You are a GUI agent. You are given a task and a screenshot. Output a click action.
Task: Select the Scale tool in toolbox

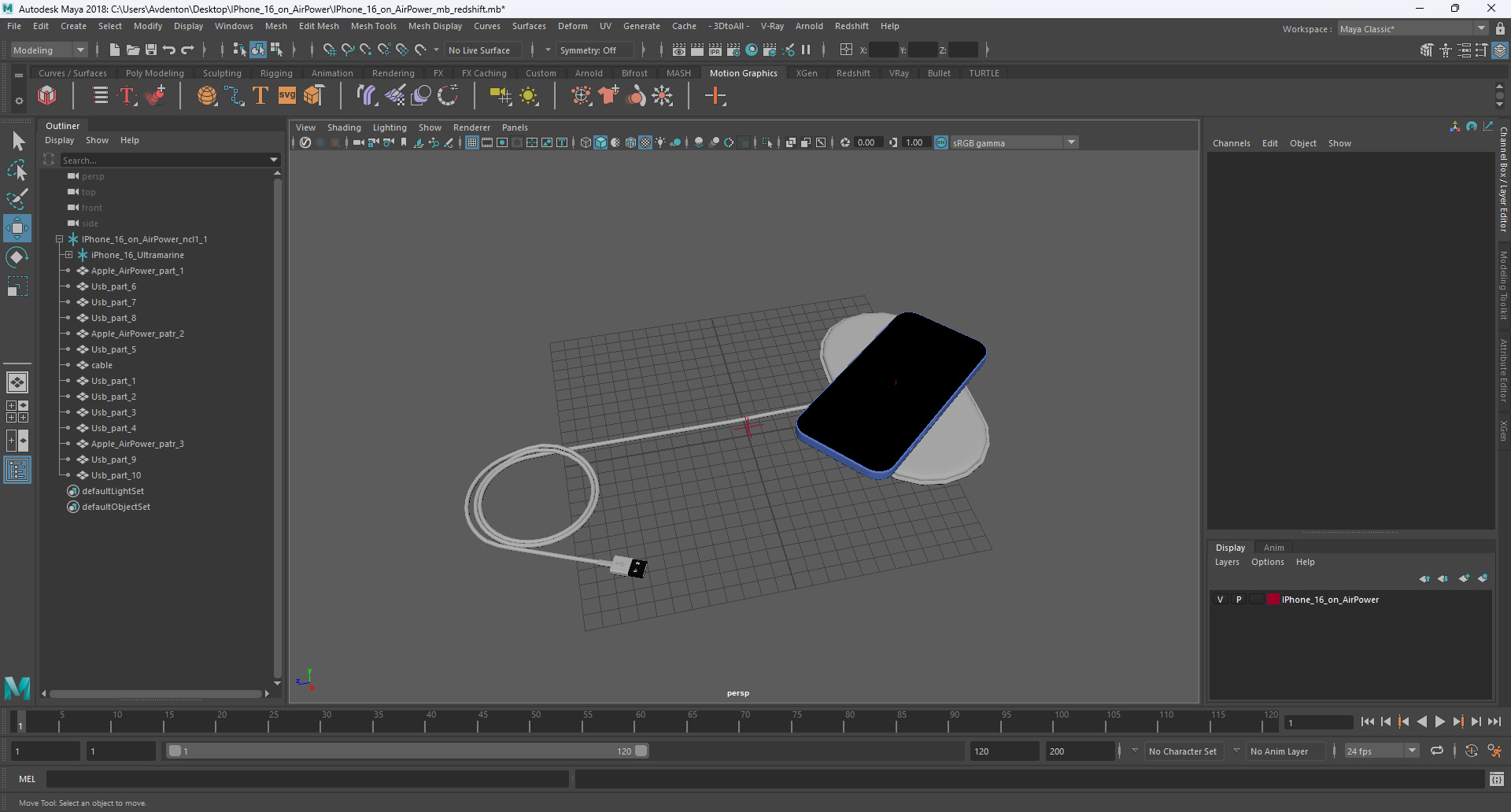click(17, 286)
